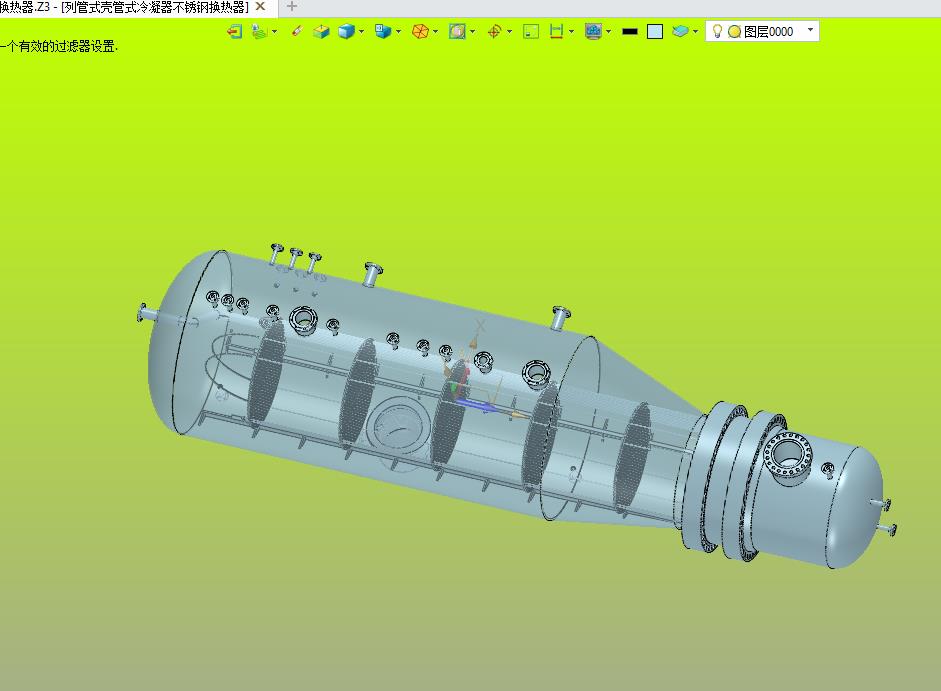Open dropdown beside green stacked-layers icon
Viewport: 941px width, 691px height.
(x=275, y=31)
